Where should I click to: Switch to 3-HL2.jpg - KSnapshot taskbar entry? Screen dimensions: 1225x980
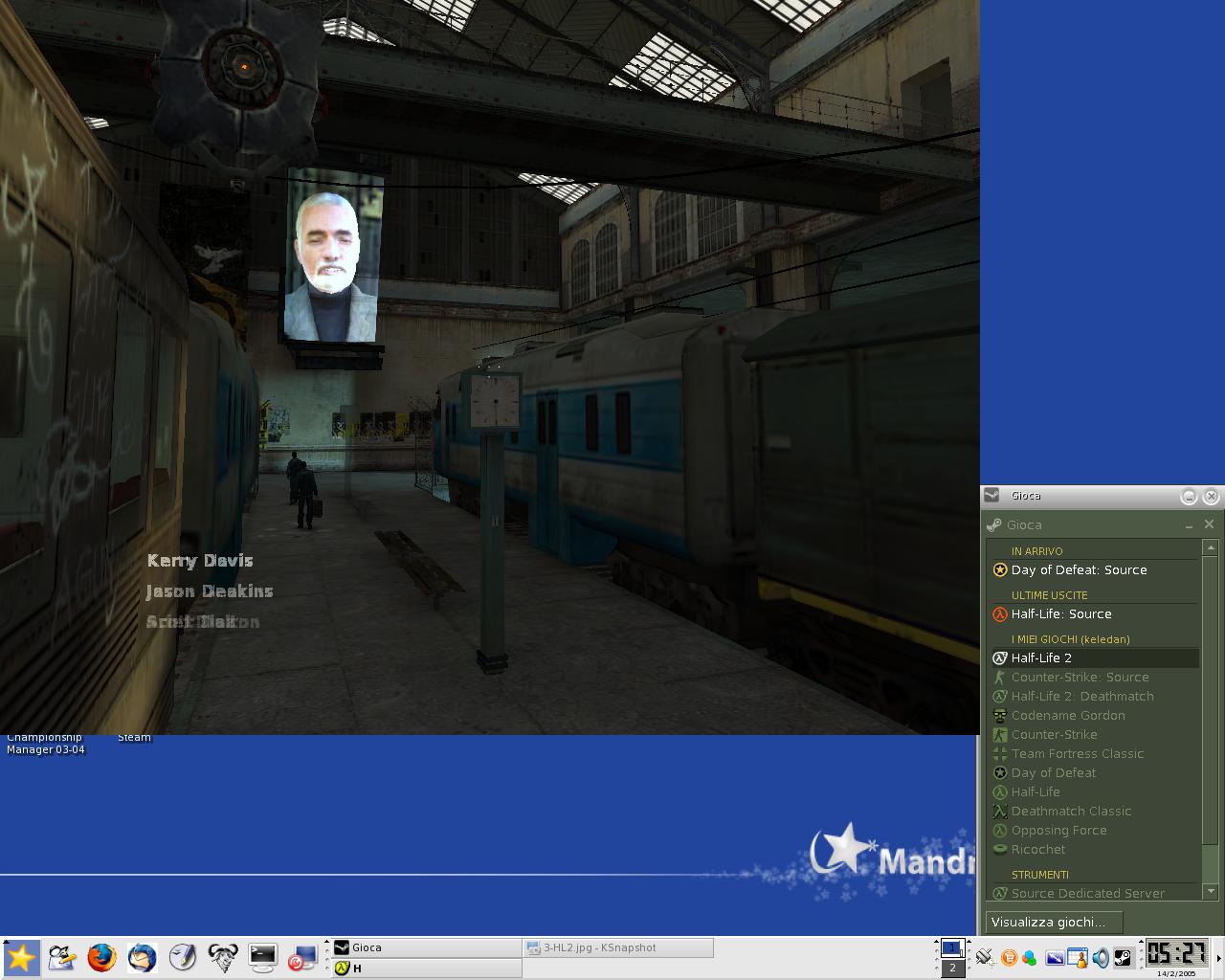(618, 947)
